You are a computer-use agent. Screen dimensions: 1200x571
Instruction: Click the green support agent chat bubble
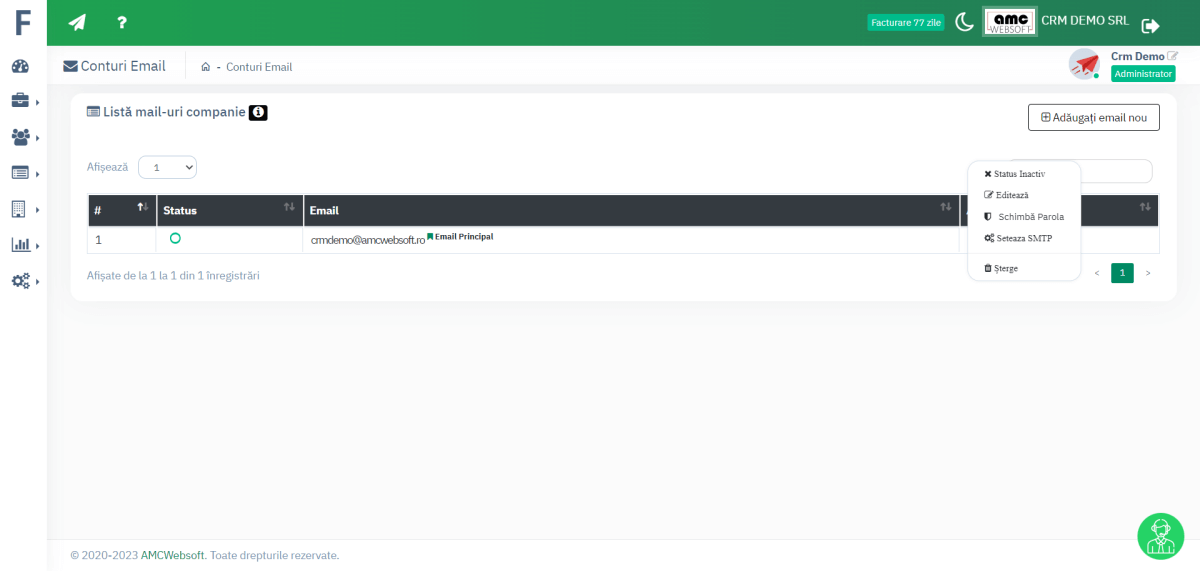[1160, 536]
